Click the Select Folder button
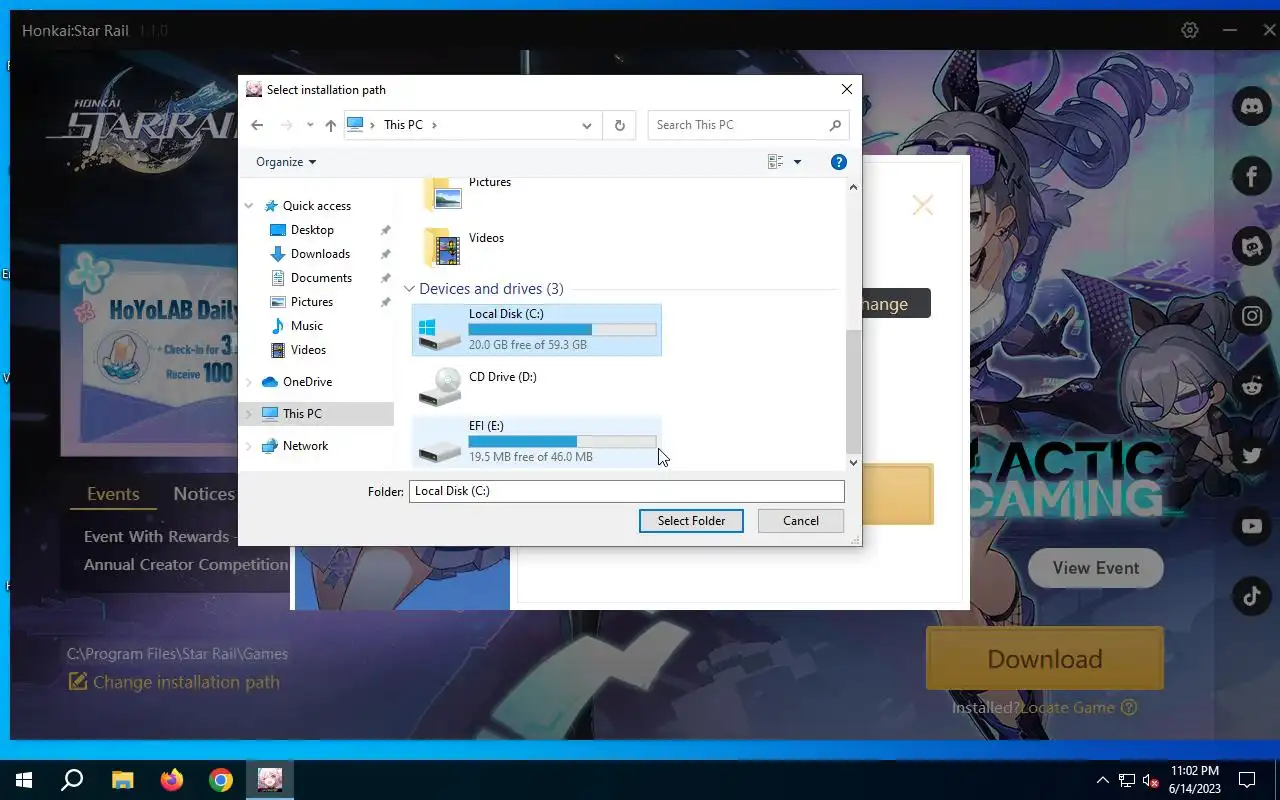Image resolution: width=1280 pixels, height=800 pixels. point(691,521)
